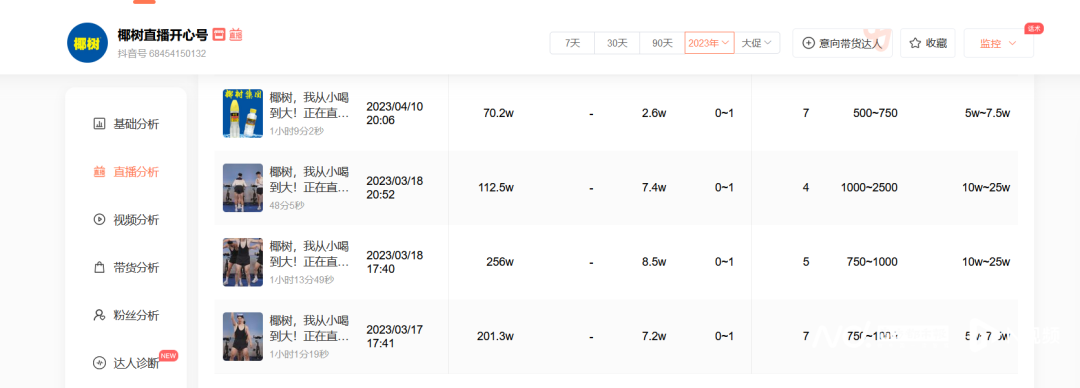Open 粉丝分析 with the person icon

coord(126,316)
